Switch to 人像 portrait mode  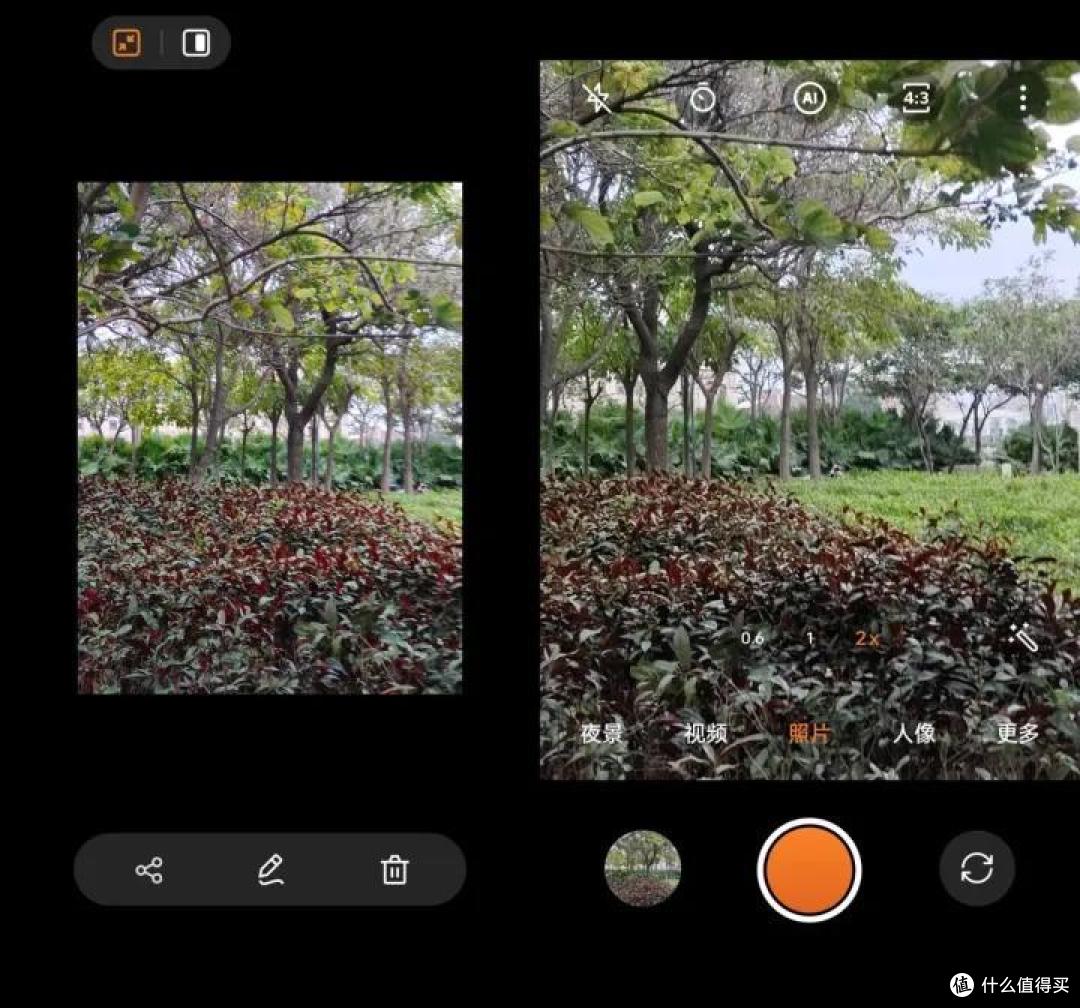(x=914, y=733)
